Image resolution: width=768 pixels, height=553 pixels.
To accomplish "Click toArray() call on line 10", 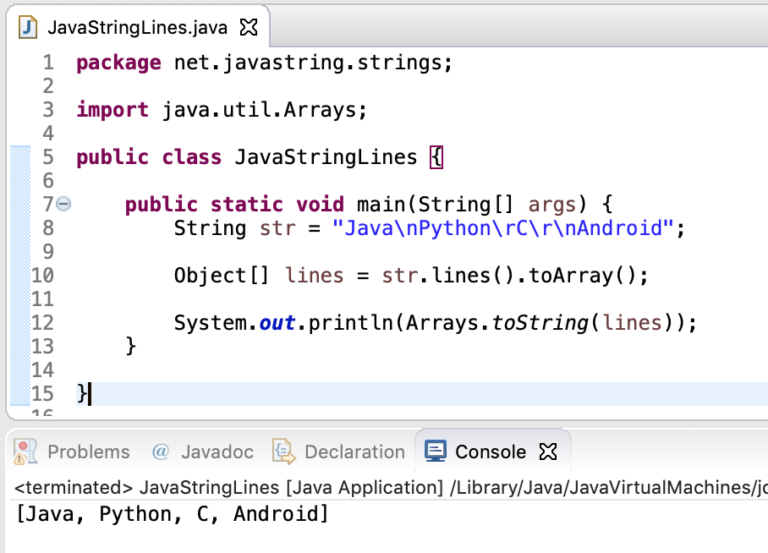I will [582, 275].
